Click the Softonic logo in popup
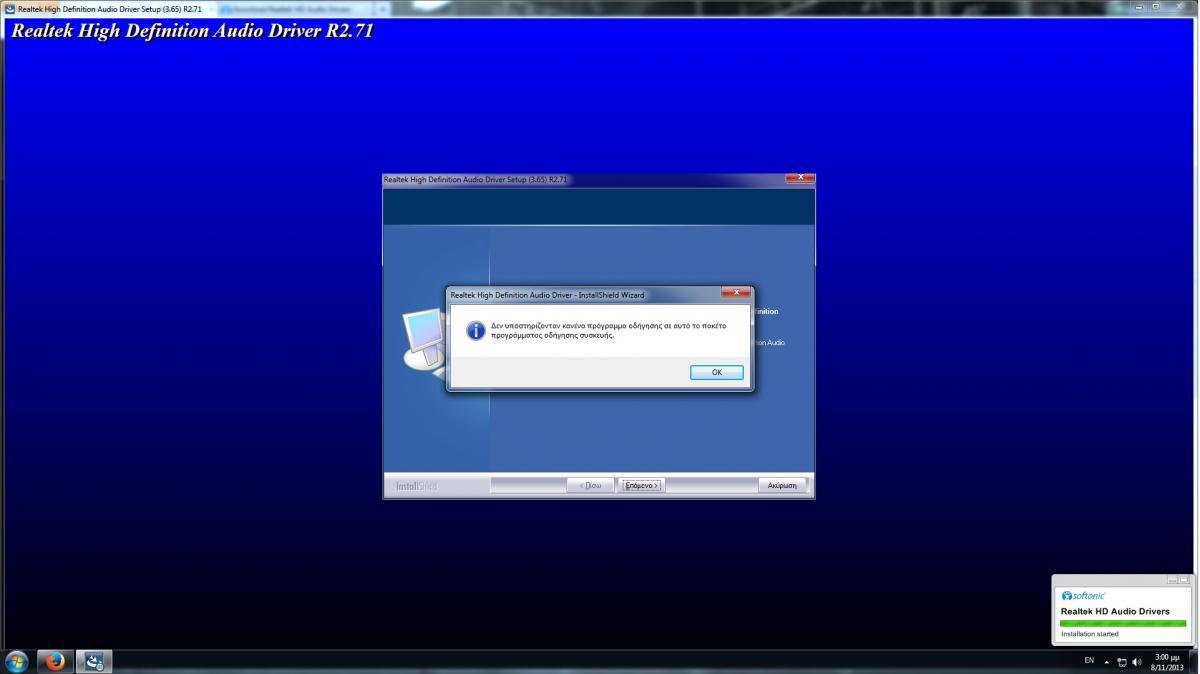Image resolution: width=1200 pixels, height=674 pixels. [x=1084, y=595]
